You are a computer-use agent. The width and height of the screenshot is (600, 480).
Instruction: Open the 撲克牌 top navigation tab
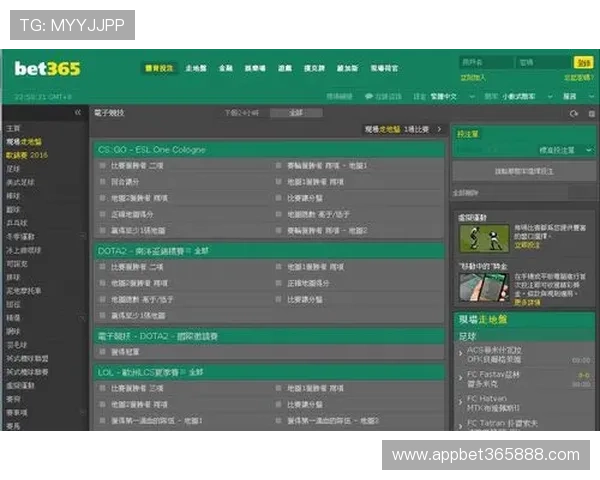tap(314, 68)
